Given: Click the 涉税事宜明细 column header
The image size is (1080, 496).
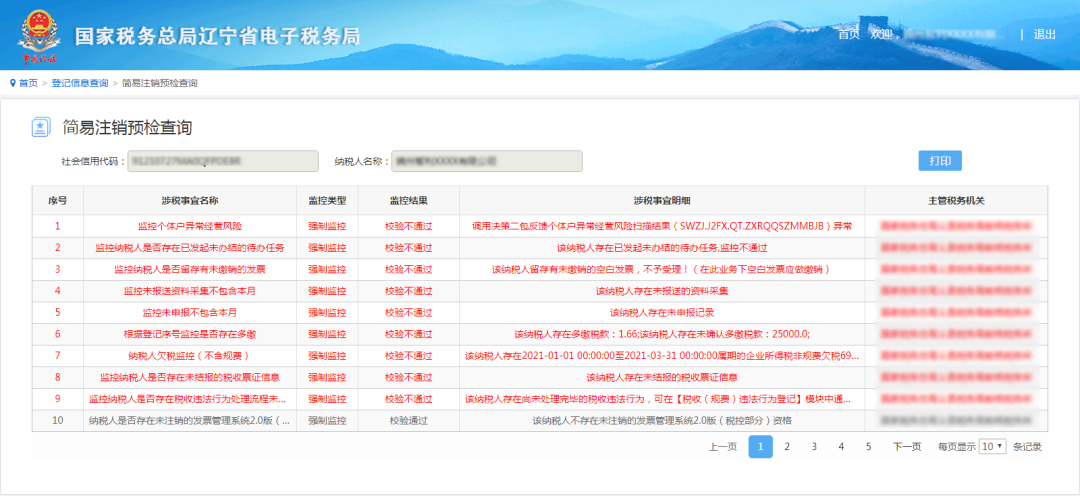Looking at the screenshot, I should (662, 200).
